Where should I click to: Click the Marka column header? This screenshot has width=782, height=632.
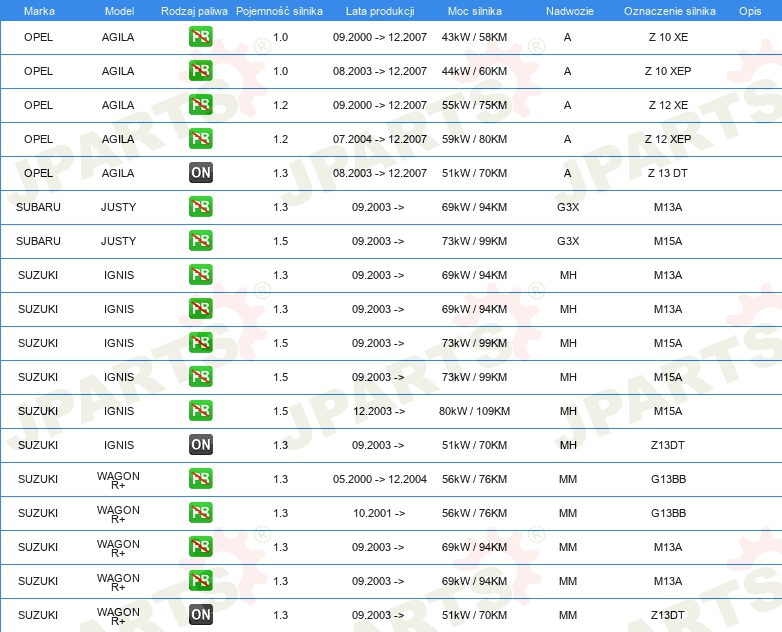39,11
